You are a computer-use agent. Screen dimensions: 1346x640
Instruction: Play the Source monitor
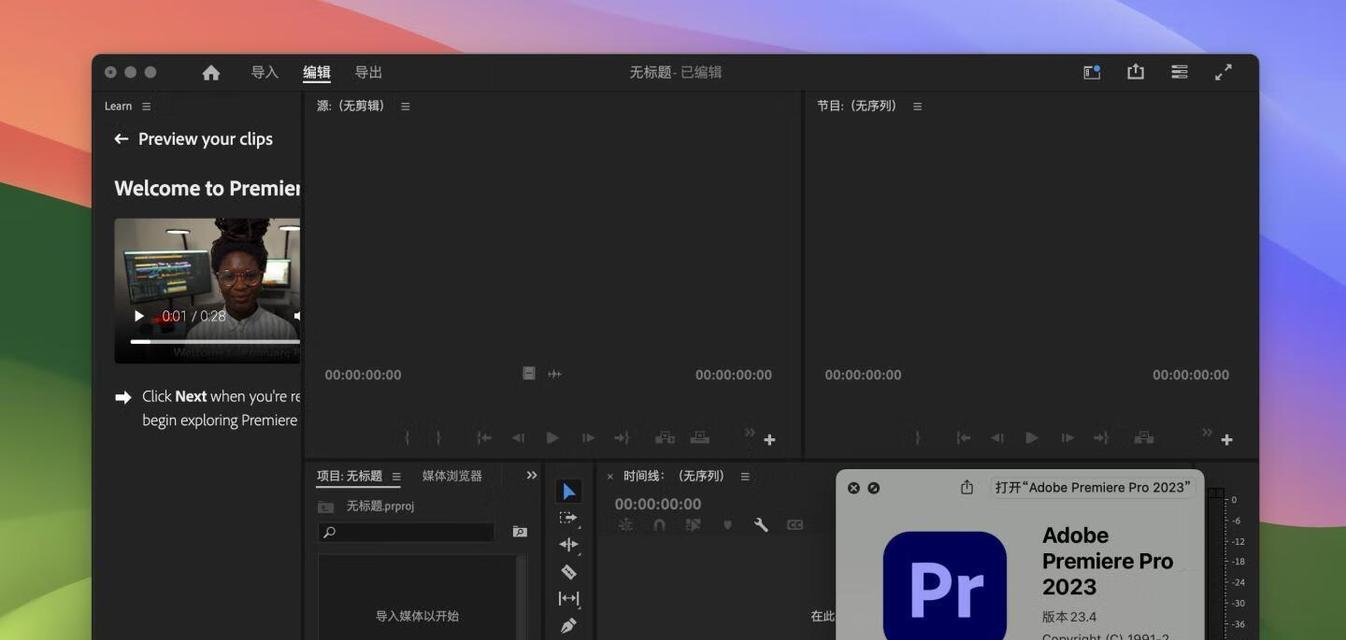[553, 438]
